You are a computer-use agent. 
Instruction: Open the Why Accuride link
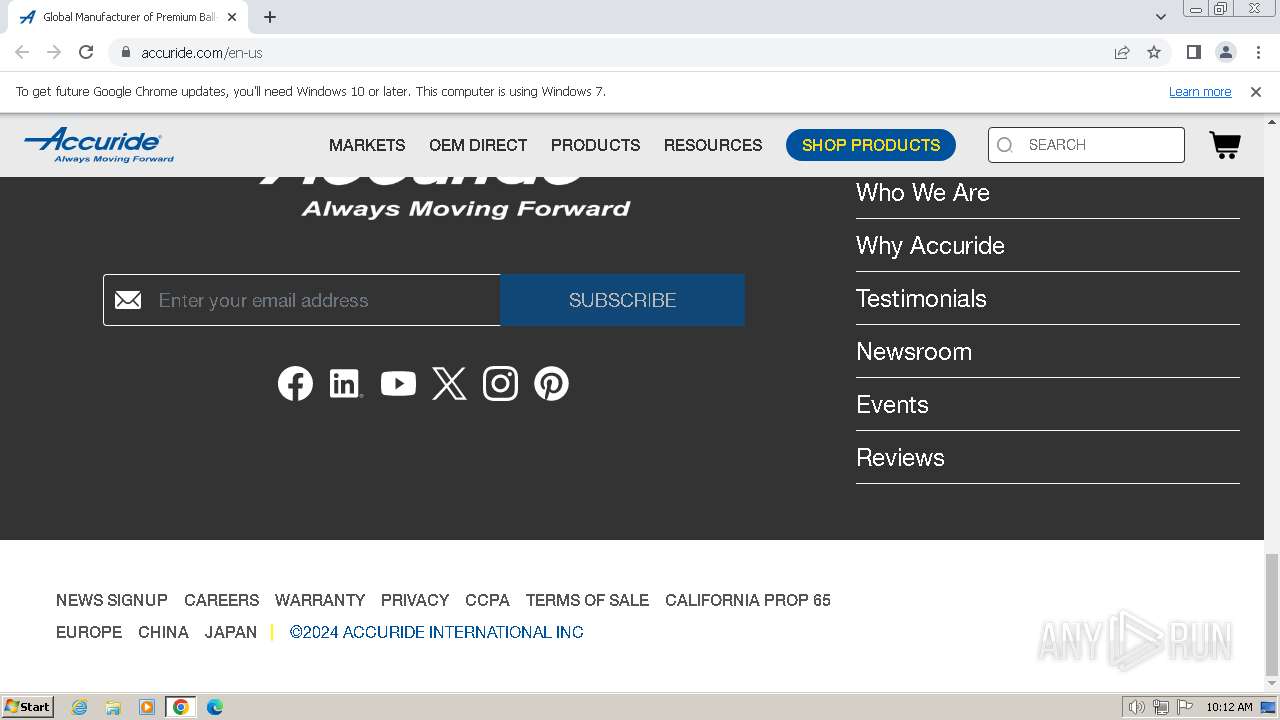coord(930,245)
